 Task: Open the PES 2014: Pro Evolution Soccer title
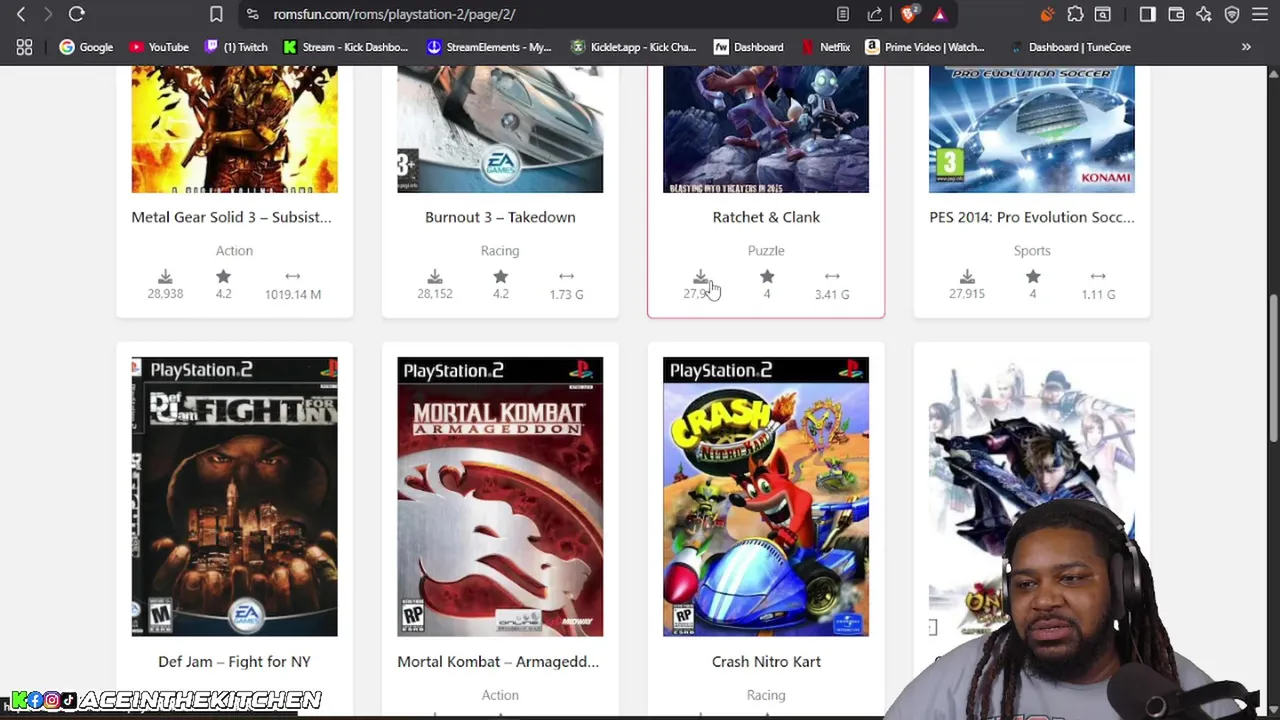click(x=1032, y=217)
